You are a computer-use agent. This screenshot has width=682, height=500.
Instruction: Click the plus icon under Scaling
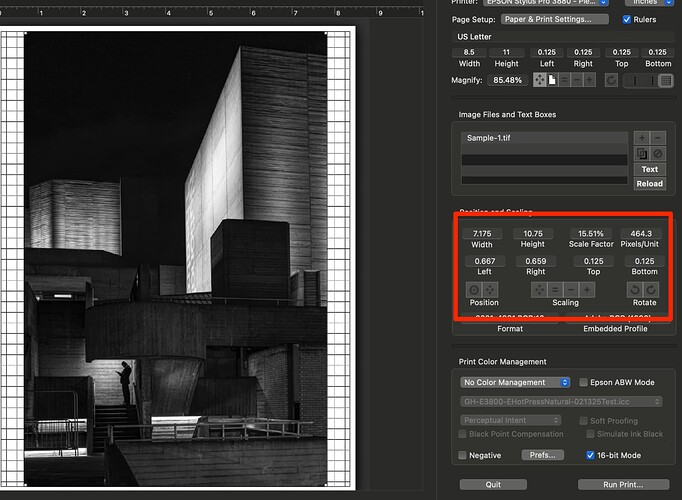587,290
